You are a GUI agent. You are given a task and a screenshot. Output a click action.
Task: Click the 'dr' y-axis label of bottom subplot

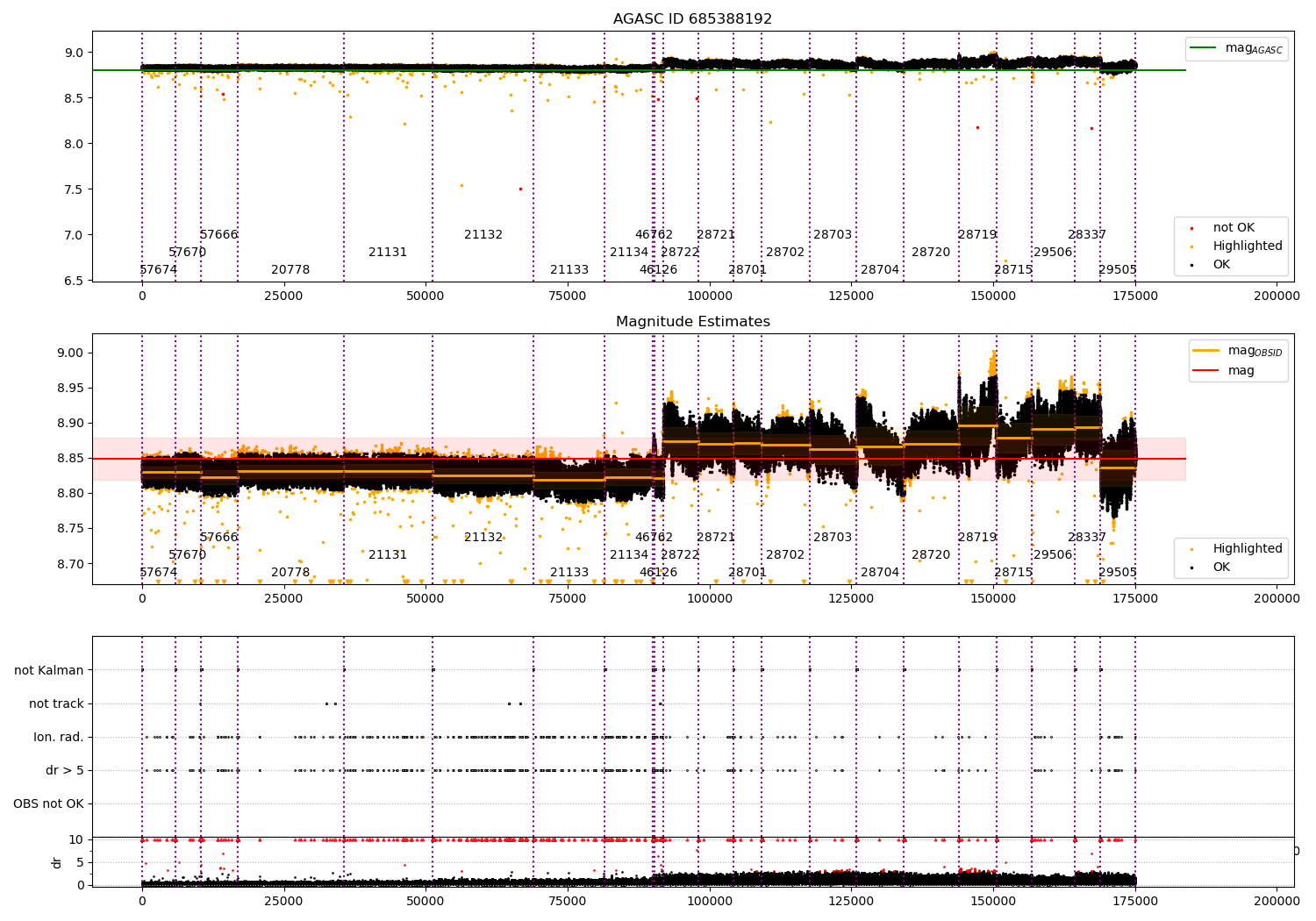(57, 862)
